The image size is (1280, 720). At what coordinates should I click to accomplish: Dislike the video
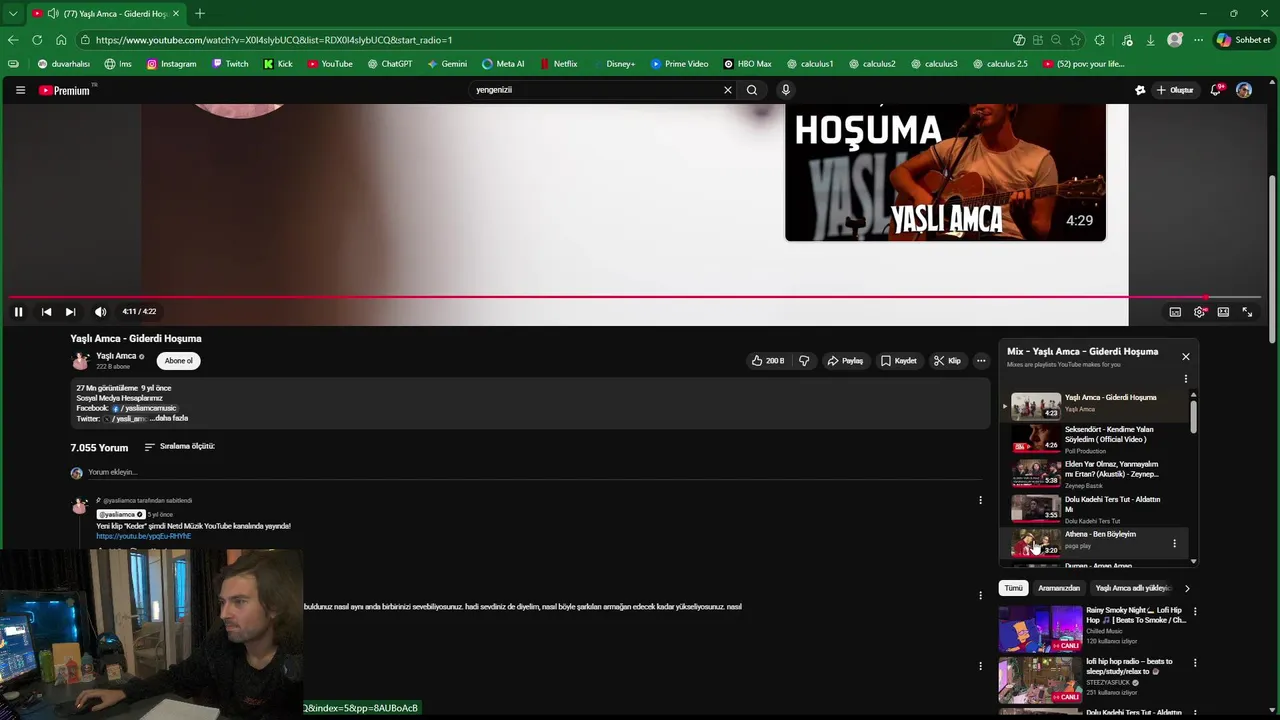coord(804,361)
